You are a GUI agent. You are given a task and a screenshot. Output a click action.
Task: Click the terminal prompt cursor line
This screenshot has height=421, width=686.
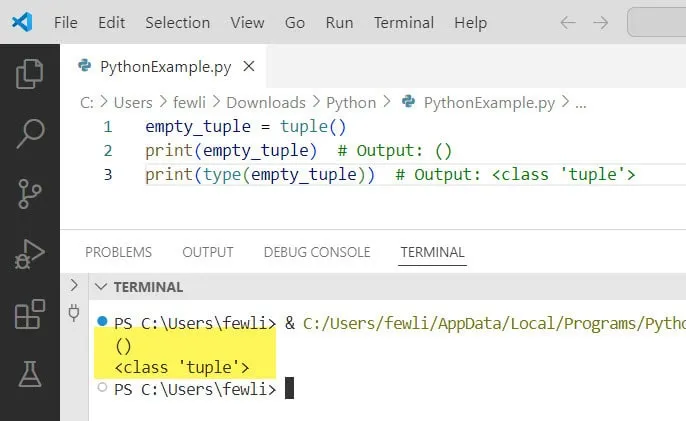289,389
